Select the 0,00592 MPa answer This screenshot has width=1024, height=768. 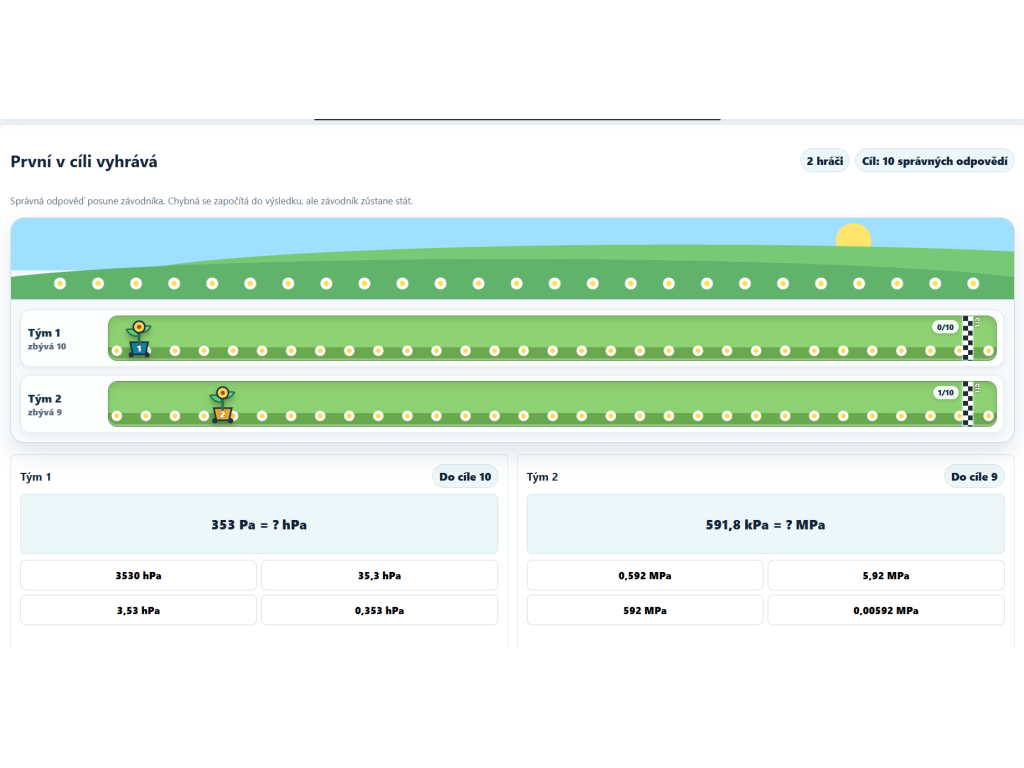pos(886,610)
